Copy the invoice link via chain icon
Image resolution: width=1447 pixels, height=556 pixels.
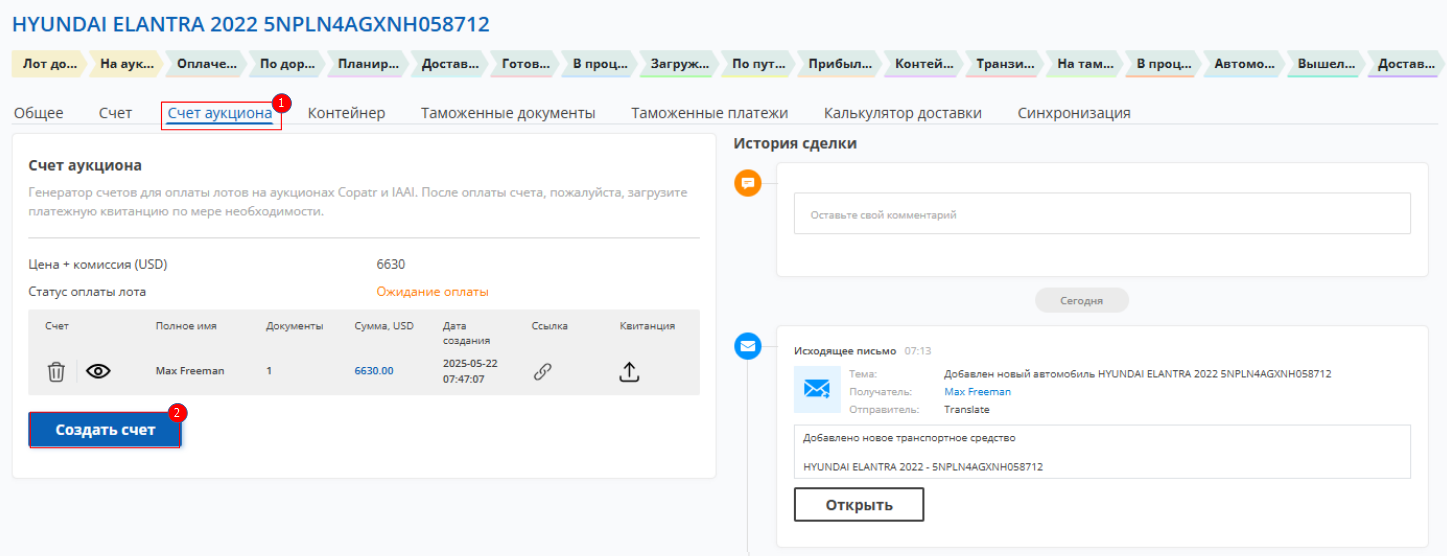coord(542,371)
